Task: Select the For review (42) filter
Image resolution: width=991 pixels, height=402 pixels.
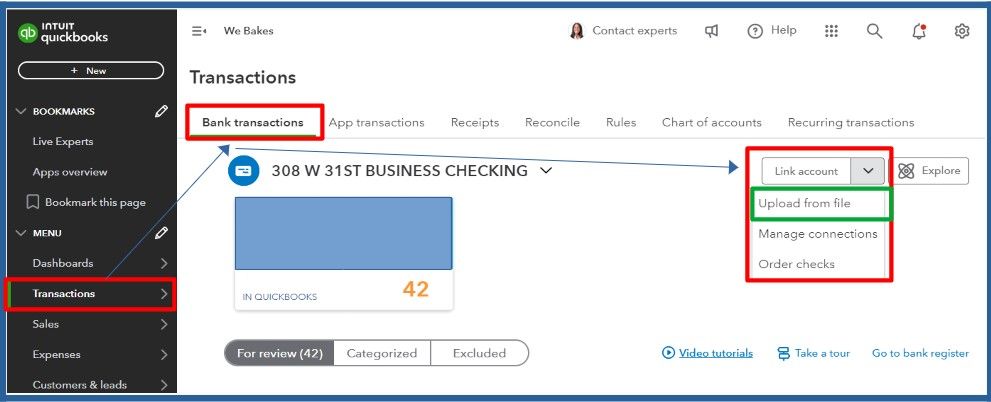Action: (x=279, y=353)
